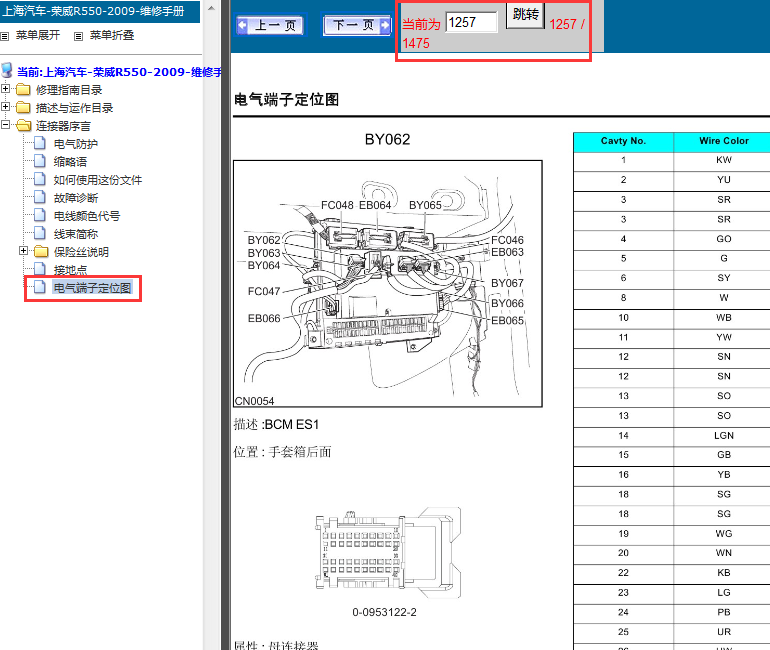The image size is (770, 650).
Task: Open the 电气防护 document
Action: 76,144
